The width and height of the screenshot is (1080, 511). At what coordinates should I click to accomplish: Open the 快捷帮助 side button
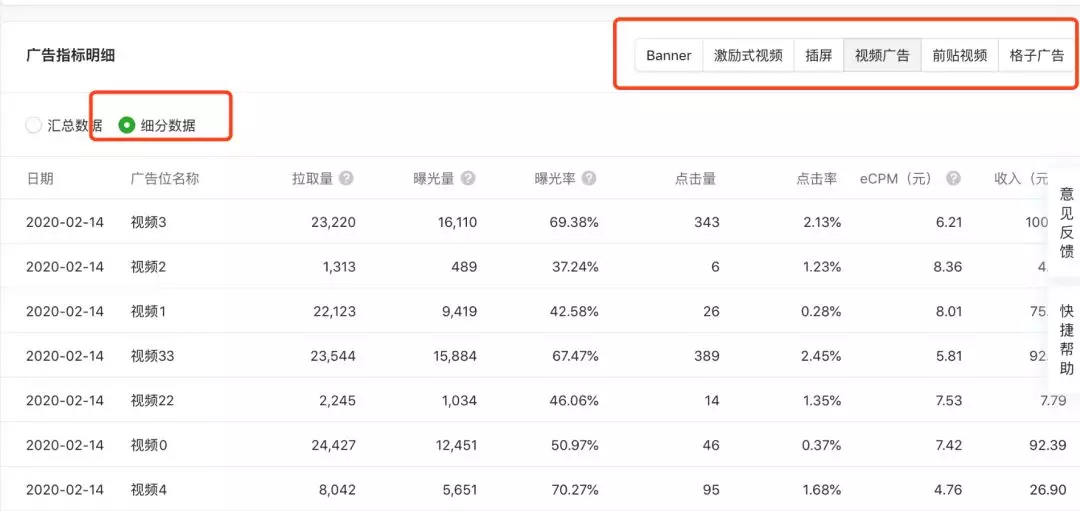pos(1066,340)
